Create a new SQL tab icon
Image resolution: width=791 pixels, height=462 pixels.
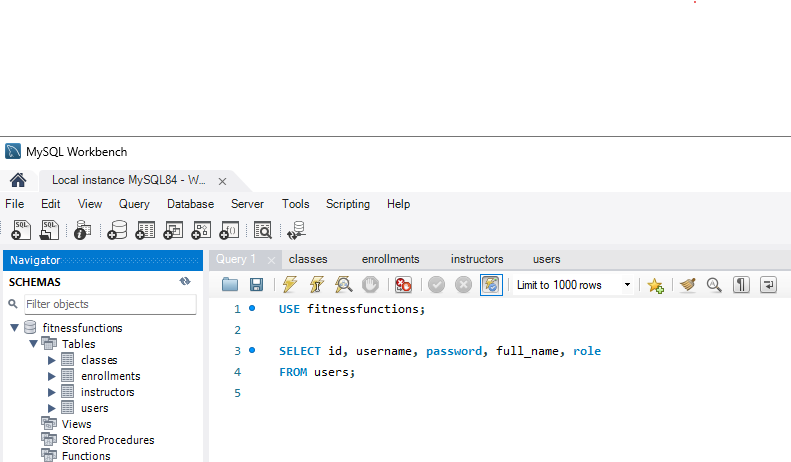coord(21,230)
